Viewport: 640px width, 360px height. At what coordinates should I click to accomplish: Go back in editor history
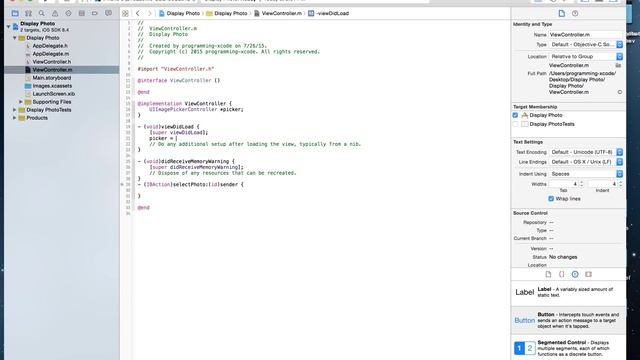[x=138, y=13]
